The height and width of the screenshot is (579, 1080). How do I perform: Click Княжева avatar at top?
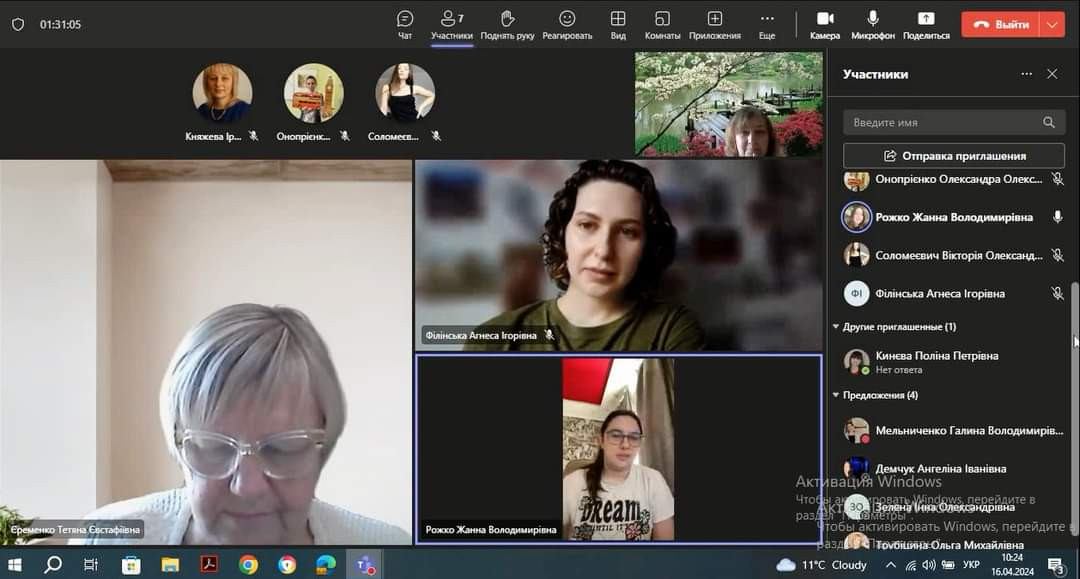click(222, 93)
